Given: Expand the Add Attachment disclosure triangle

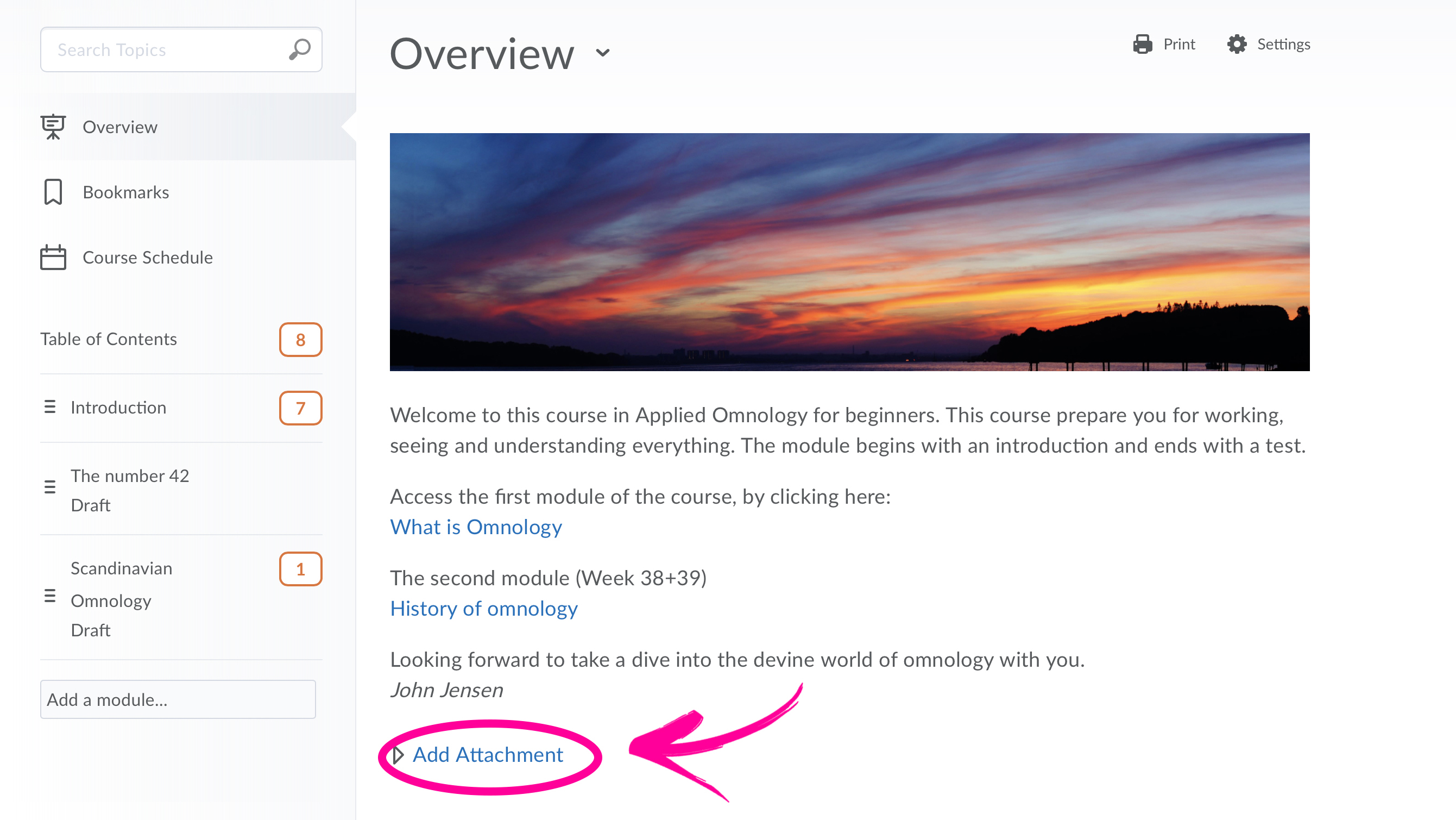Looking at the screenshot, I should pos(399,755).
